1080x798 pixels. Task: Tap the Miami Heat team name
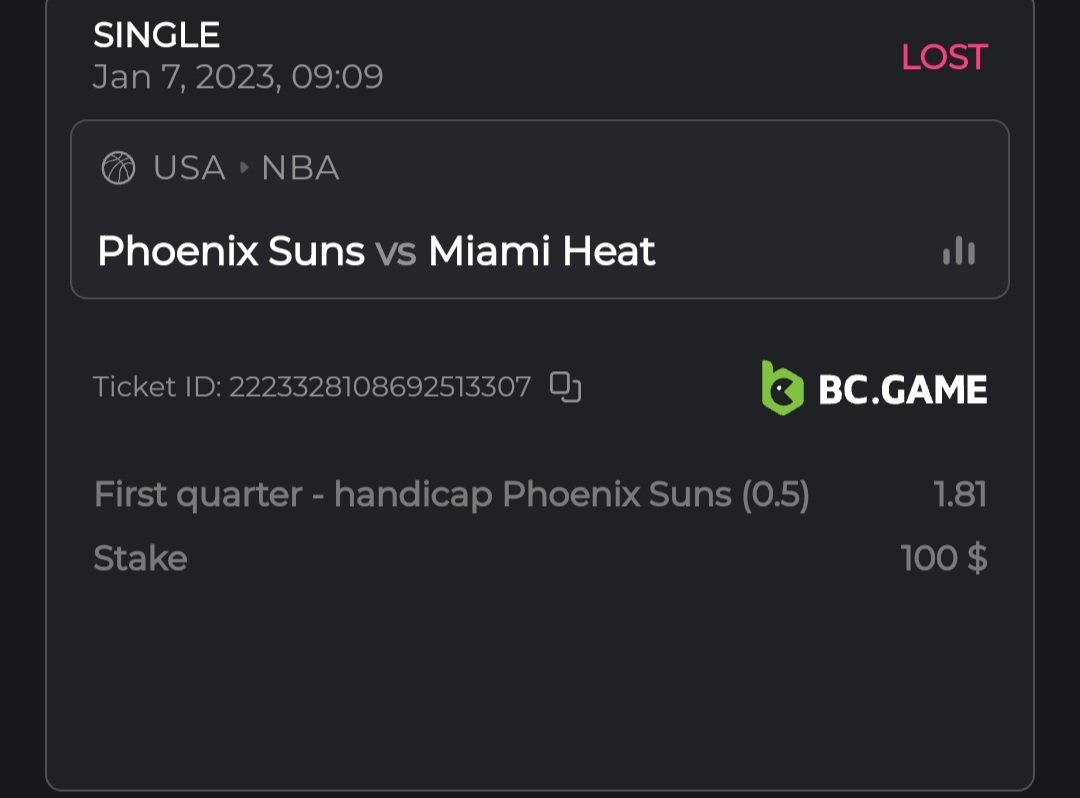(542, 251)
